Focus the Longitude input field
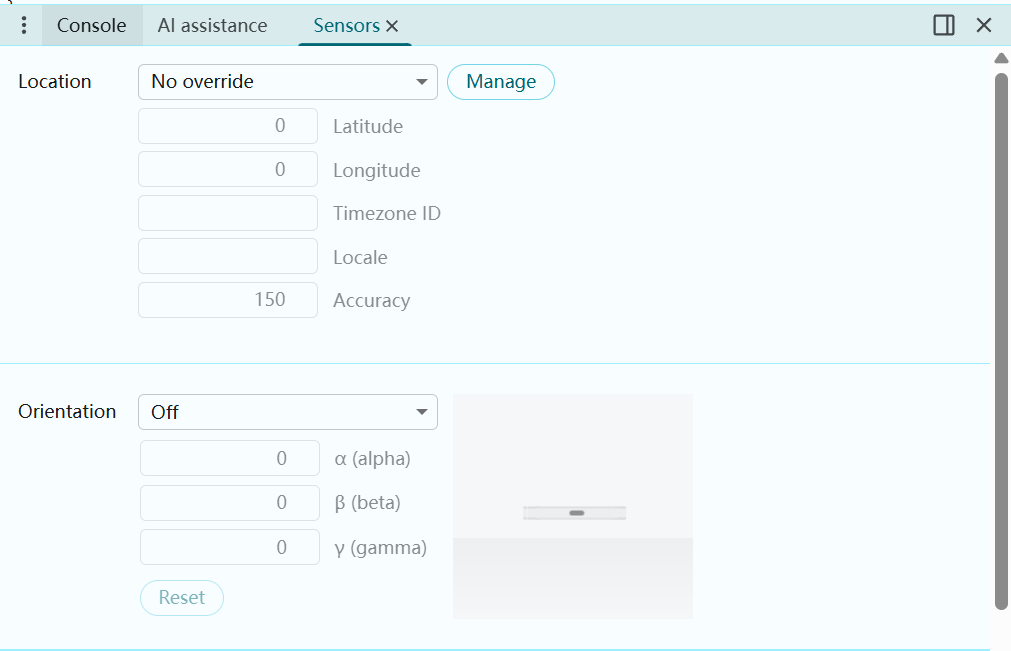 tap(228, 170)
